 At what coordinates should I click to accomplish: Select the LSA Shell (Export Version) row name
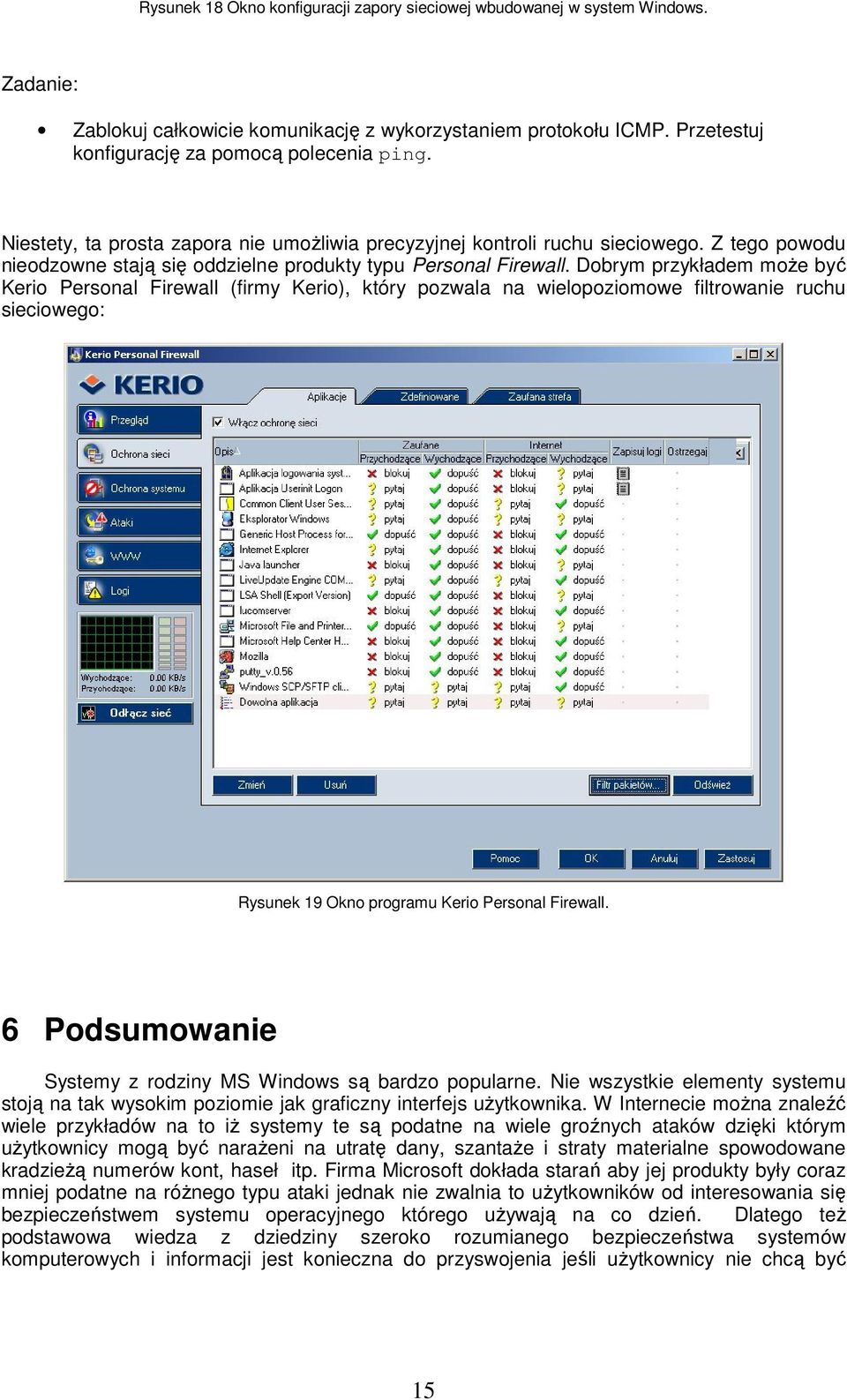point(295,595)
